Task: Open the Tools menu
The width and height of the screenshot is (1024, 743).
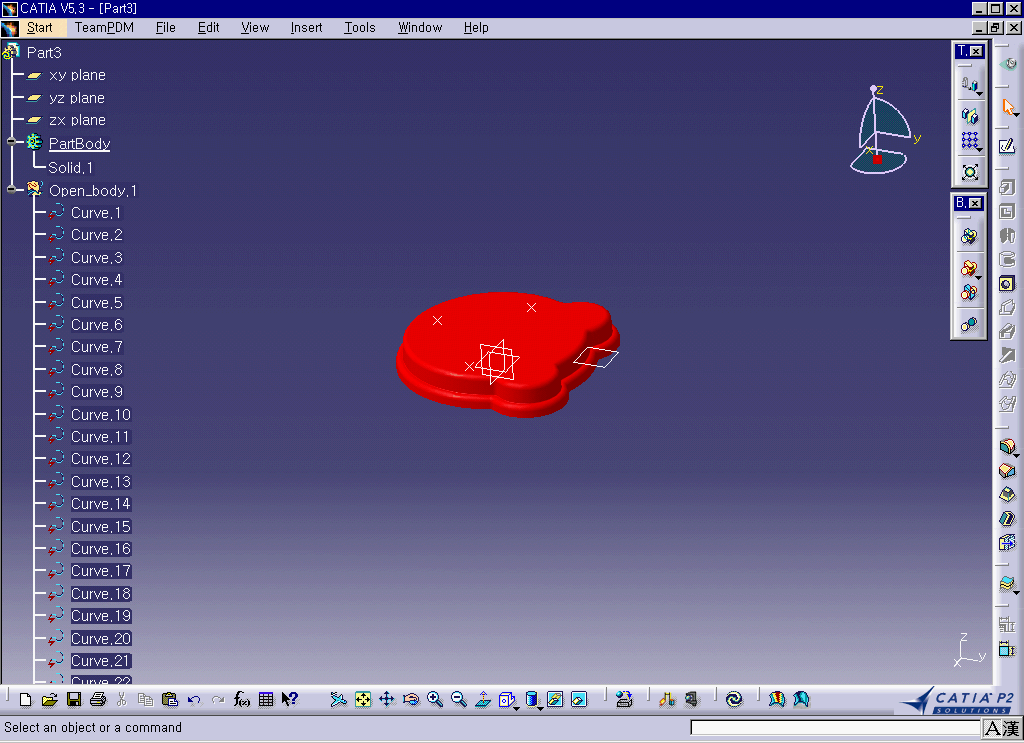Action: pyautogui.click(x=360, y=27)
